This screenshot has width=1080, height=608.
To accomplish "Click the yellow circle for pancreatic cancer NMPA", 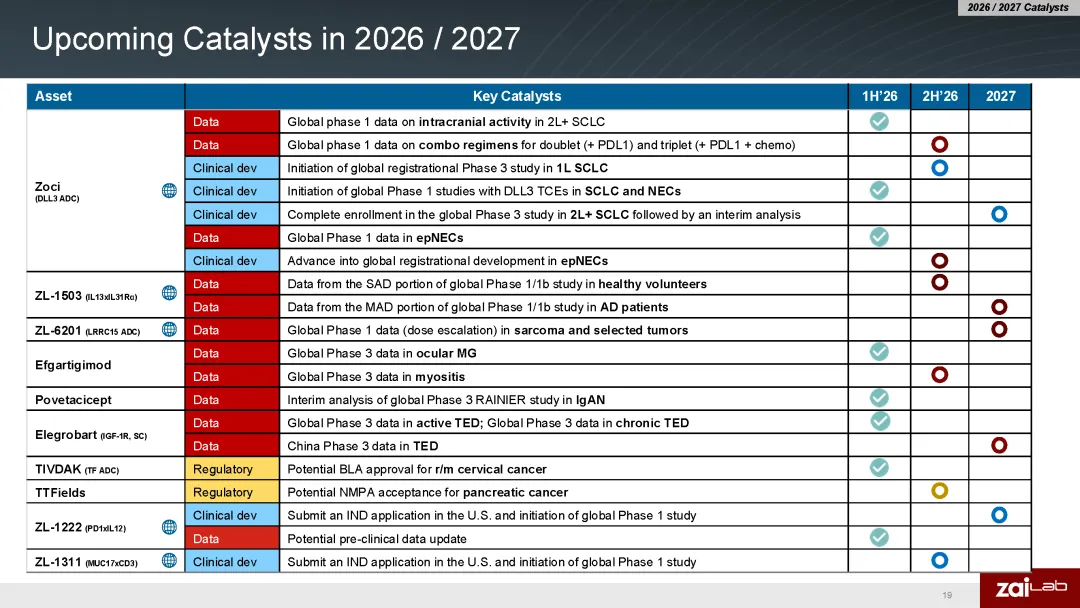I will click(939, 490).
